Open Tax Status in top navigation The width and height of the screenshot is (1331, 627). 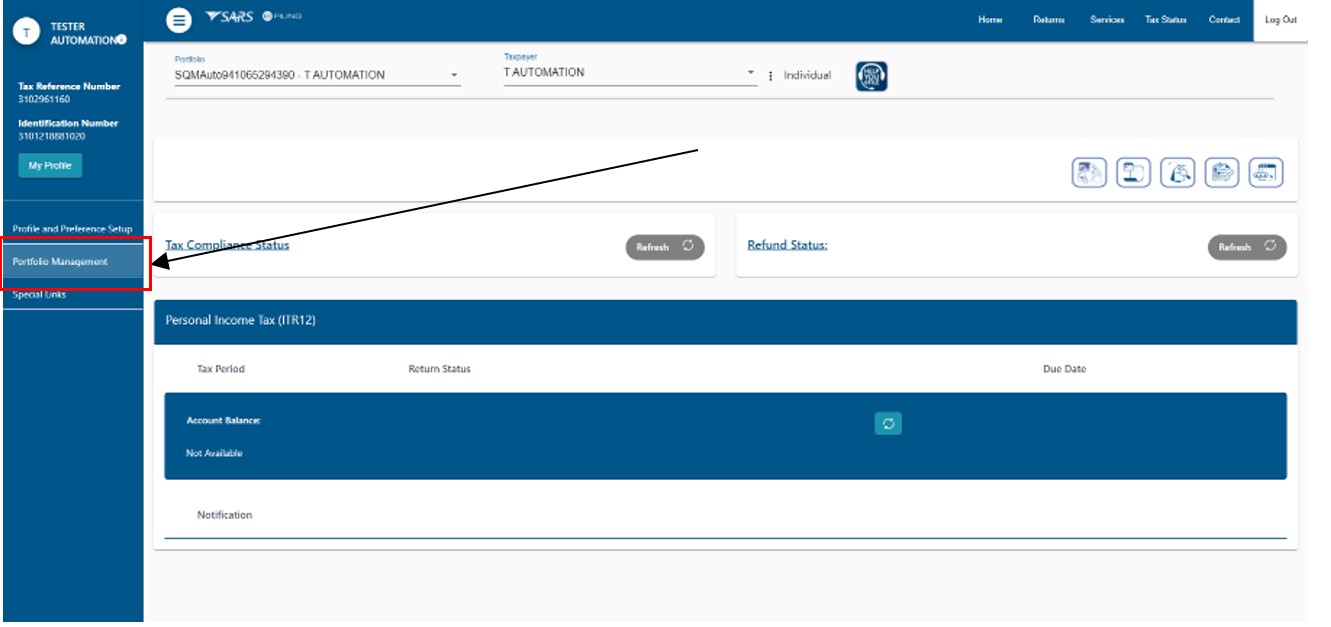click(x=1165, y=20)
